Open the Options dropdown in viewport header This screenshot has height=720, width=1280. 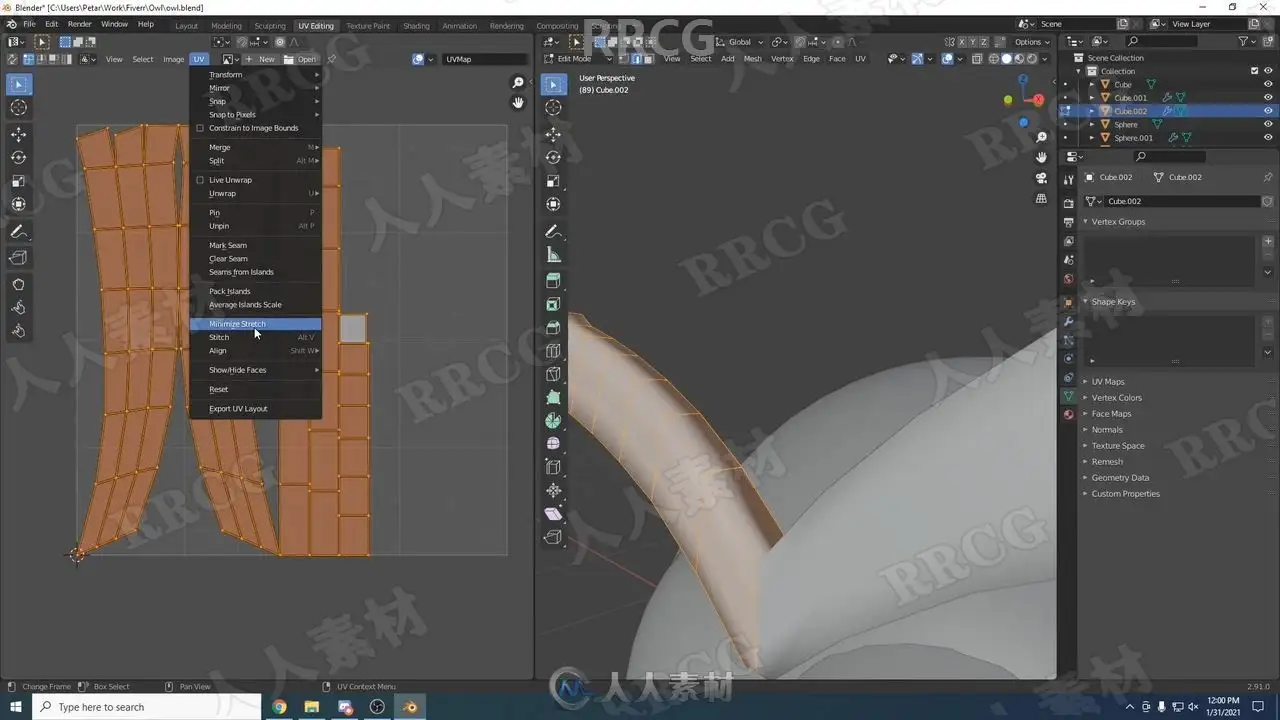click(1032, 42)
